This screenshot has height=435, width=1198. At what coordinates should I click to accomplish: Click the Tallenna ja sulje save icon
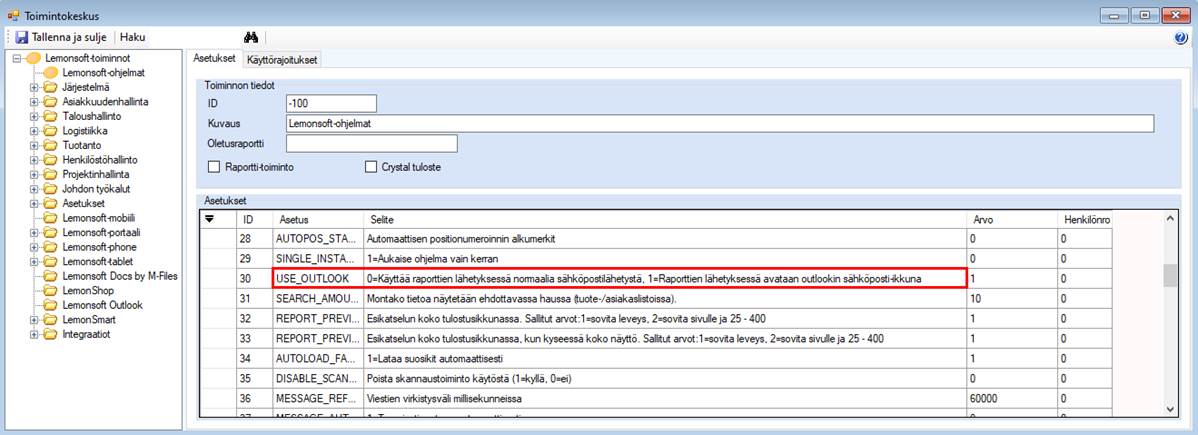tap(21, 37)
